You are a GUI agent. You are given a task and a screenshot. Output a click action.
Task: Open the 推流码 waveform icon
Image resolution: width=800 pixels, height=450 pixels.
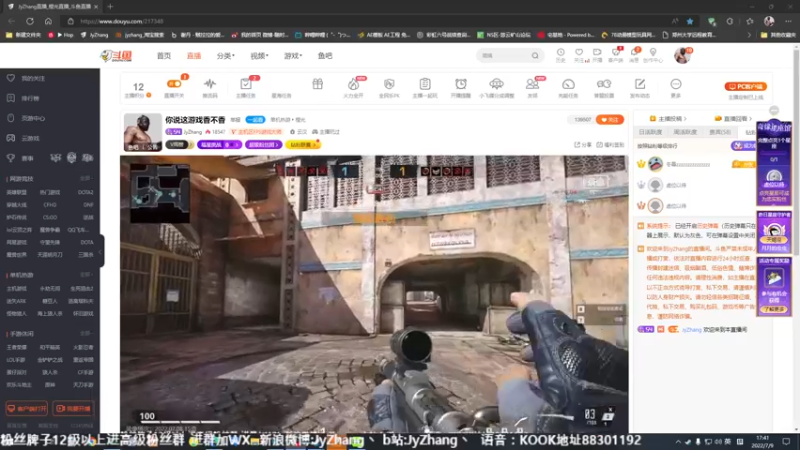tap(210, 87)
